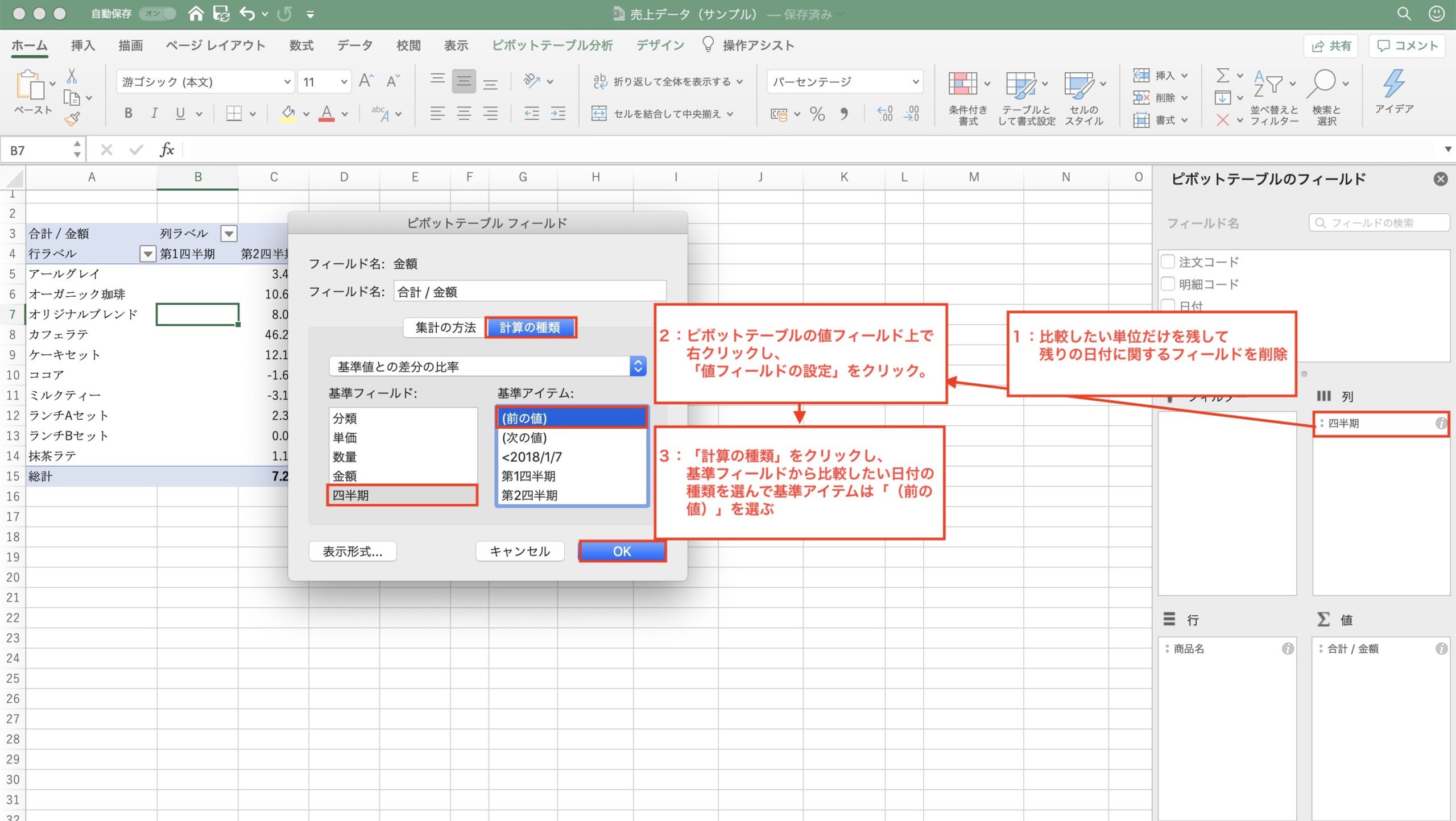
Task: Click the custom name input field 合計 / 金額
Action: [x=530, y=292]
